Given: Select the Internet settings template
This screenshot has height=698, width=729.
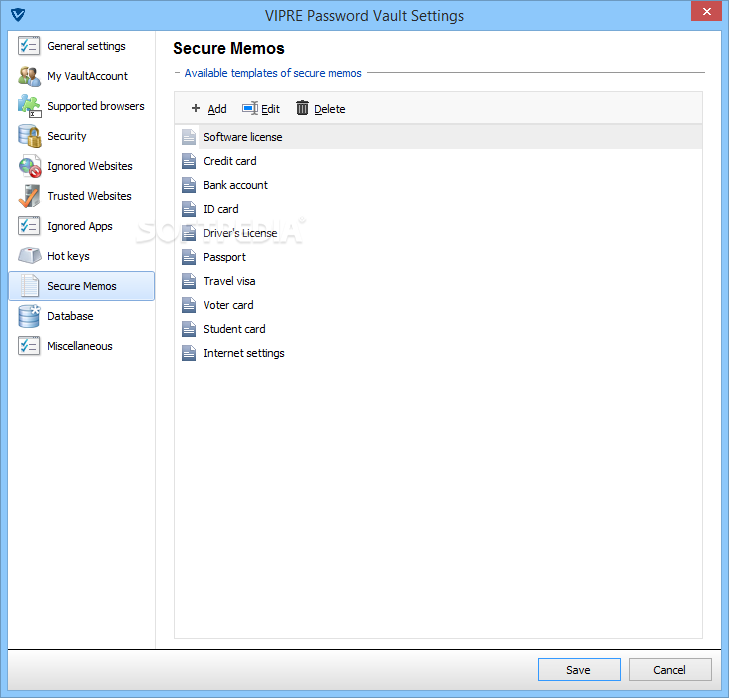Looking at the screenshot, I should 438,353.
